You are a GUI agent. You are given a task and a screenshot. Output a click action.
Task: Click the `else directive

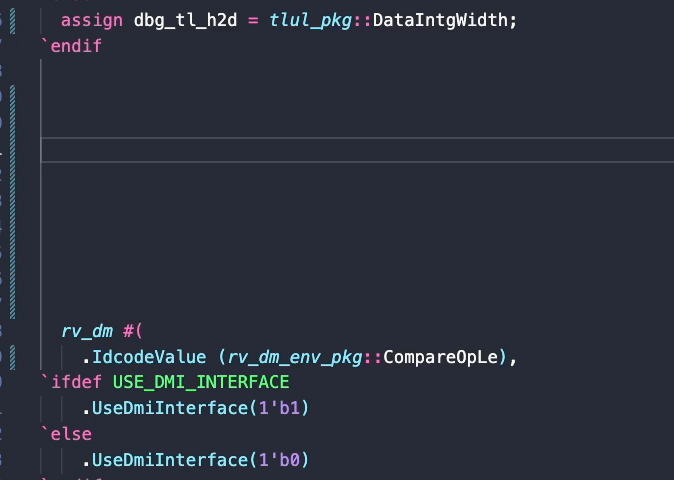[x=66, y=435]
